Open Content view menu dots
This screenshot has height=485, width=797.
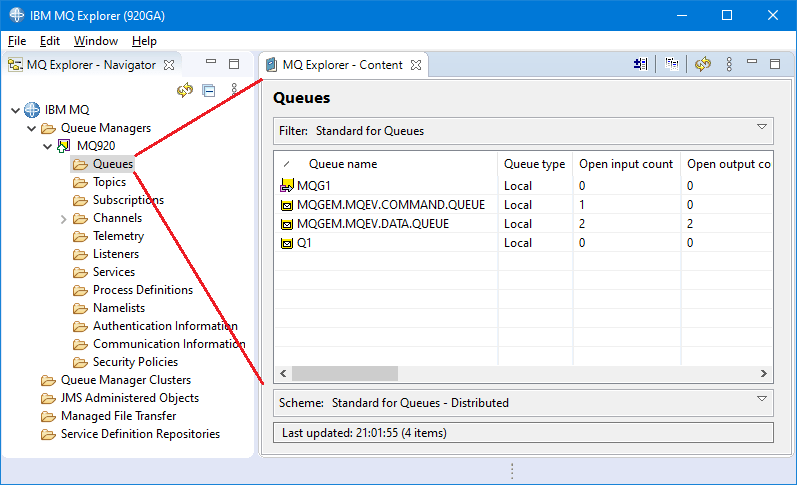[x=729, y=64]
